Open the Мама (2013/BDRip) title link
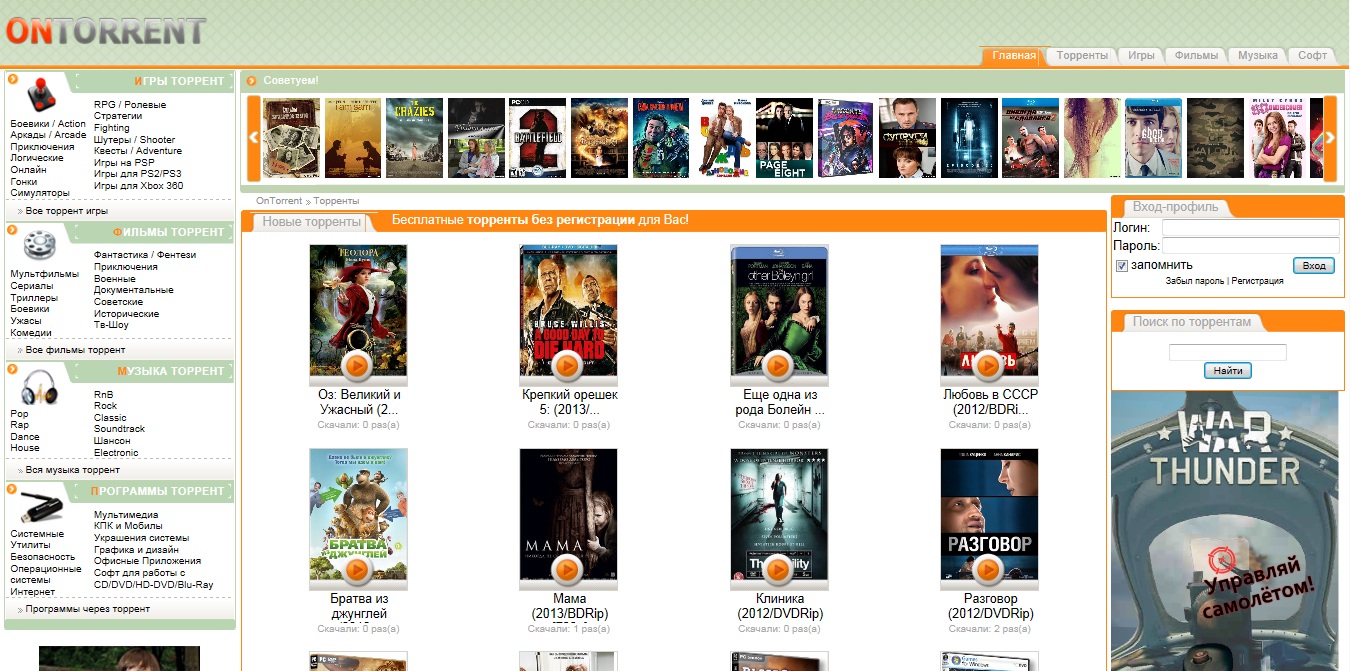 pos(568,606)
